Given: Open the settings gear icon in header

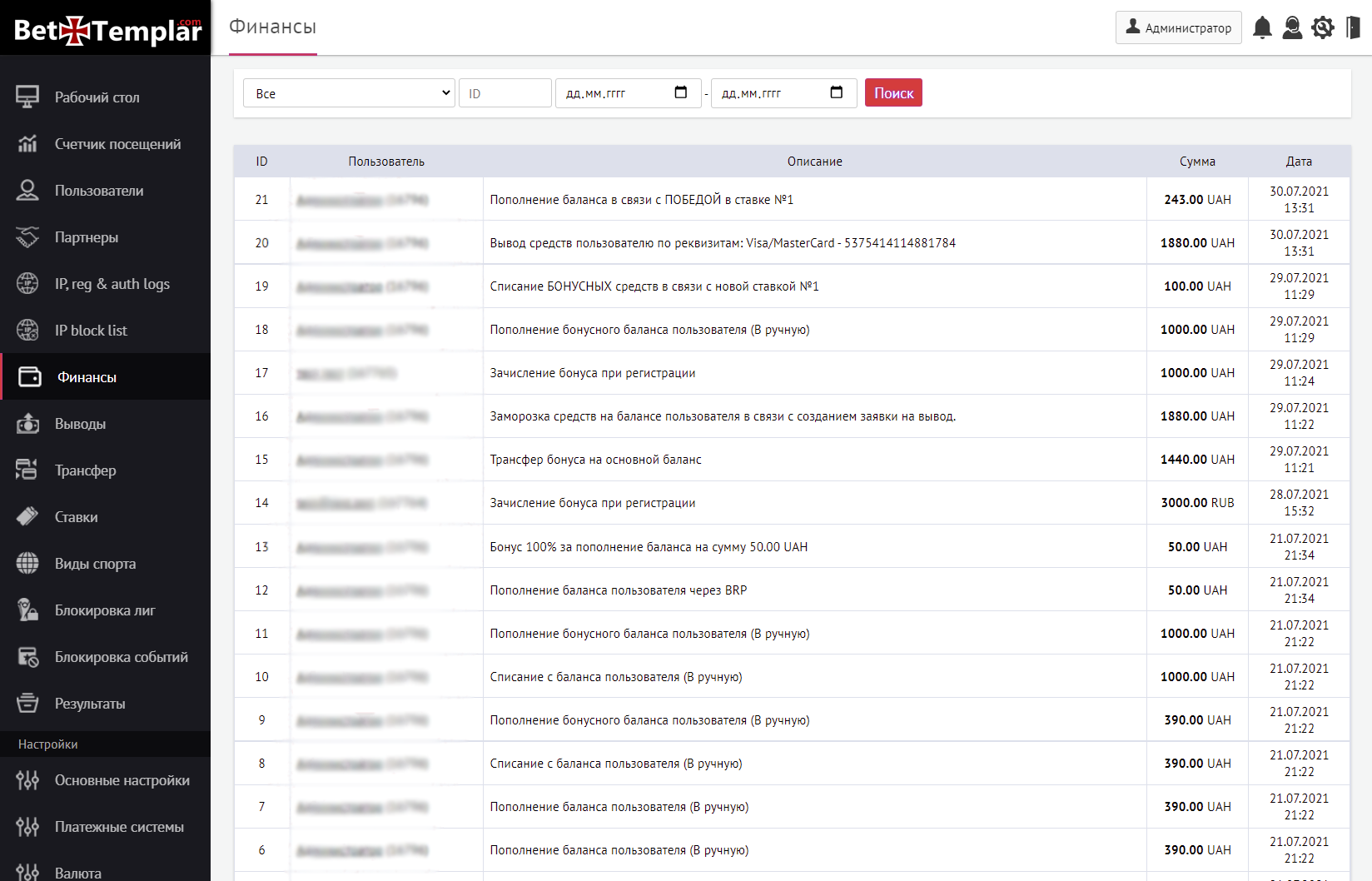Looking at the screenshot, I should (x=1323, y=27).
